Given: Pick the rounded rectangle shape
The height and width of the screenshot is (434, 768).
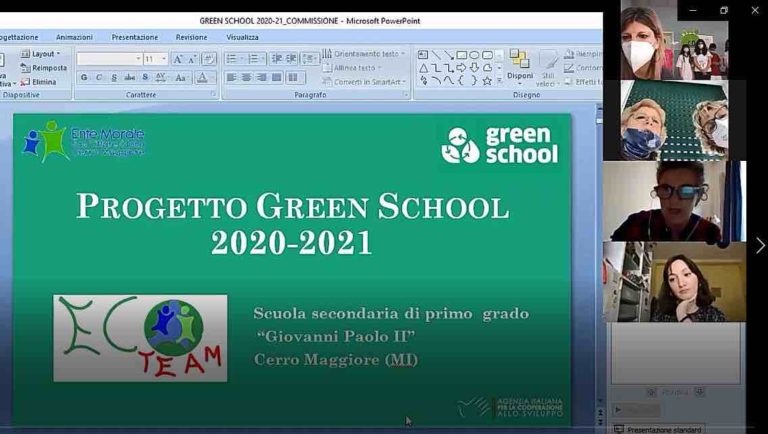Looking at the screenshot, I should 487,55.
